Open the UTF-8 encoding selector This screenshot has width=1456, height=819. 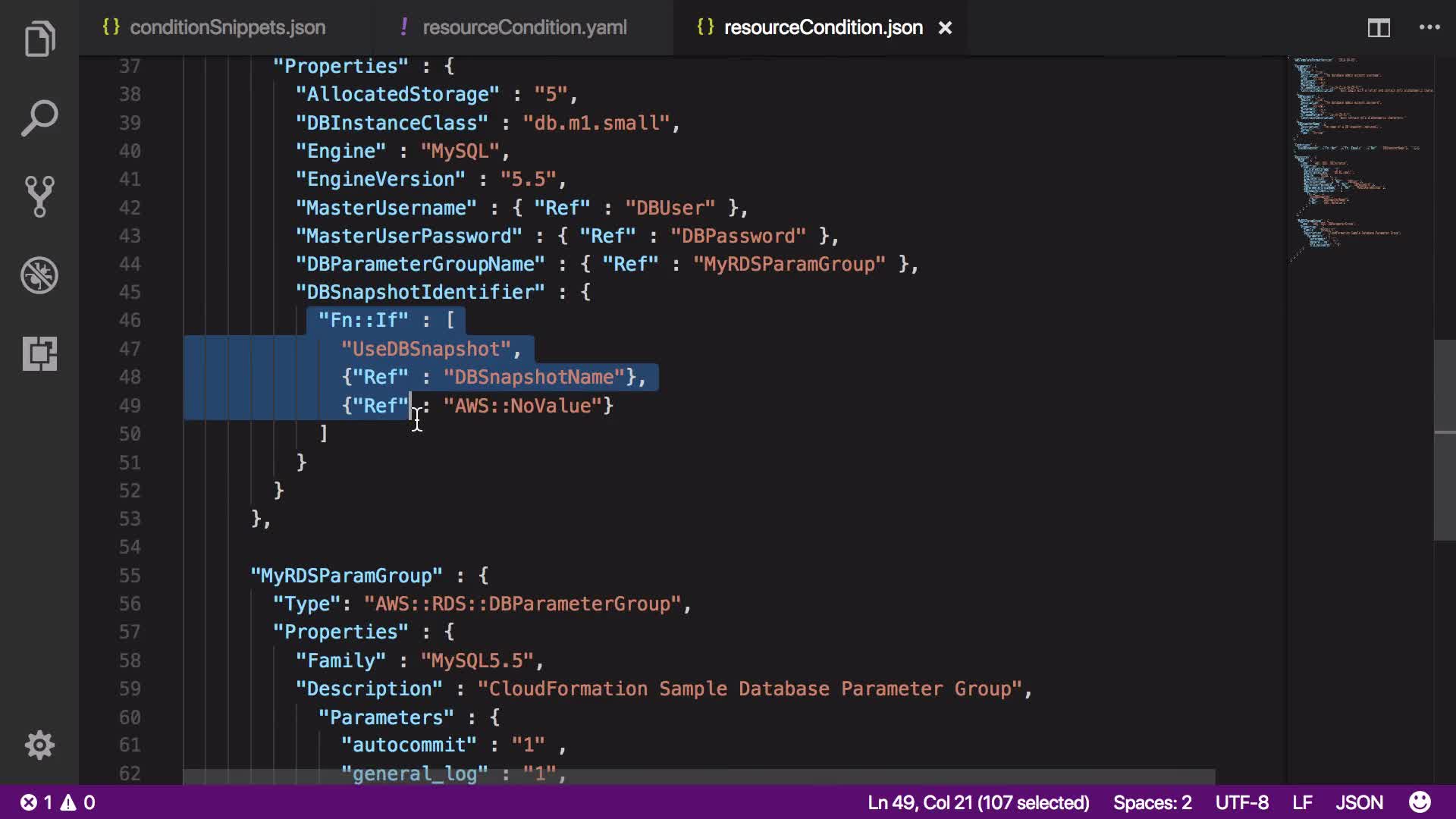1241,802
